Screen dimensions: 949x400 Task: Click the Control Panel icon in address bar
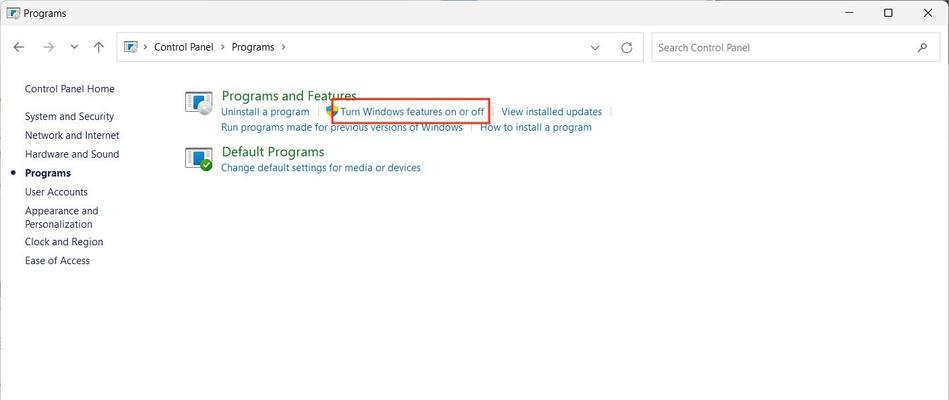(x=131, y=47)
